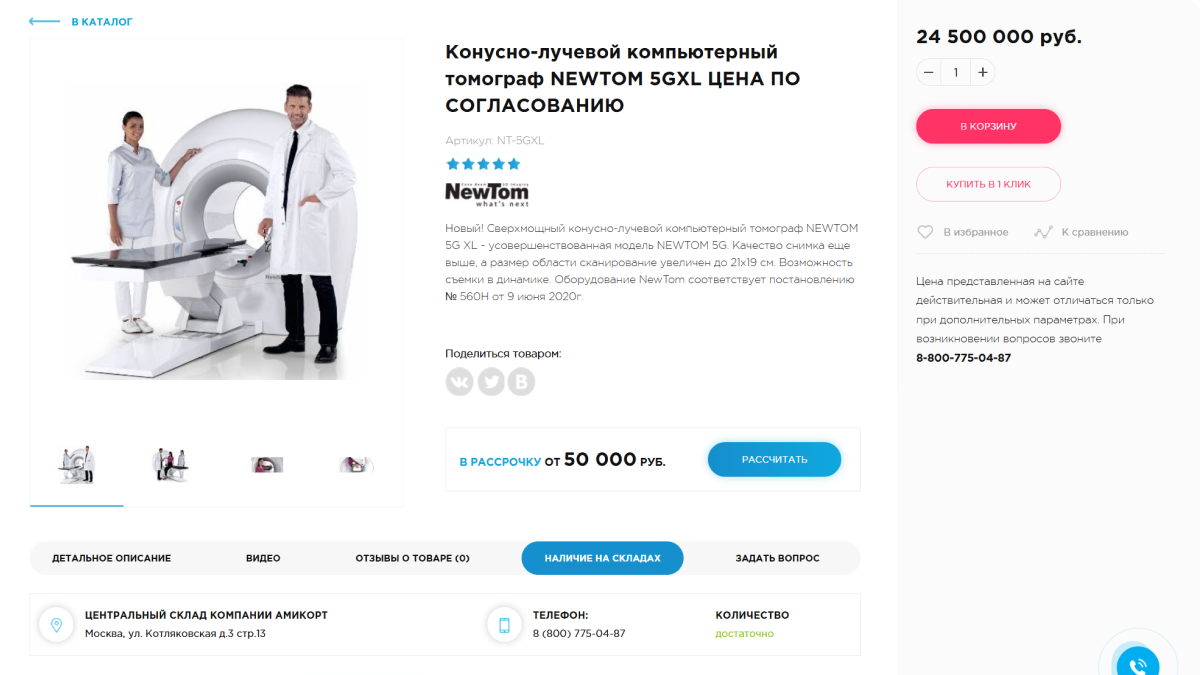Click the quantity input field
Viewport: 1200px width, 675px height.
(956, 72)
